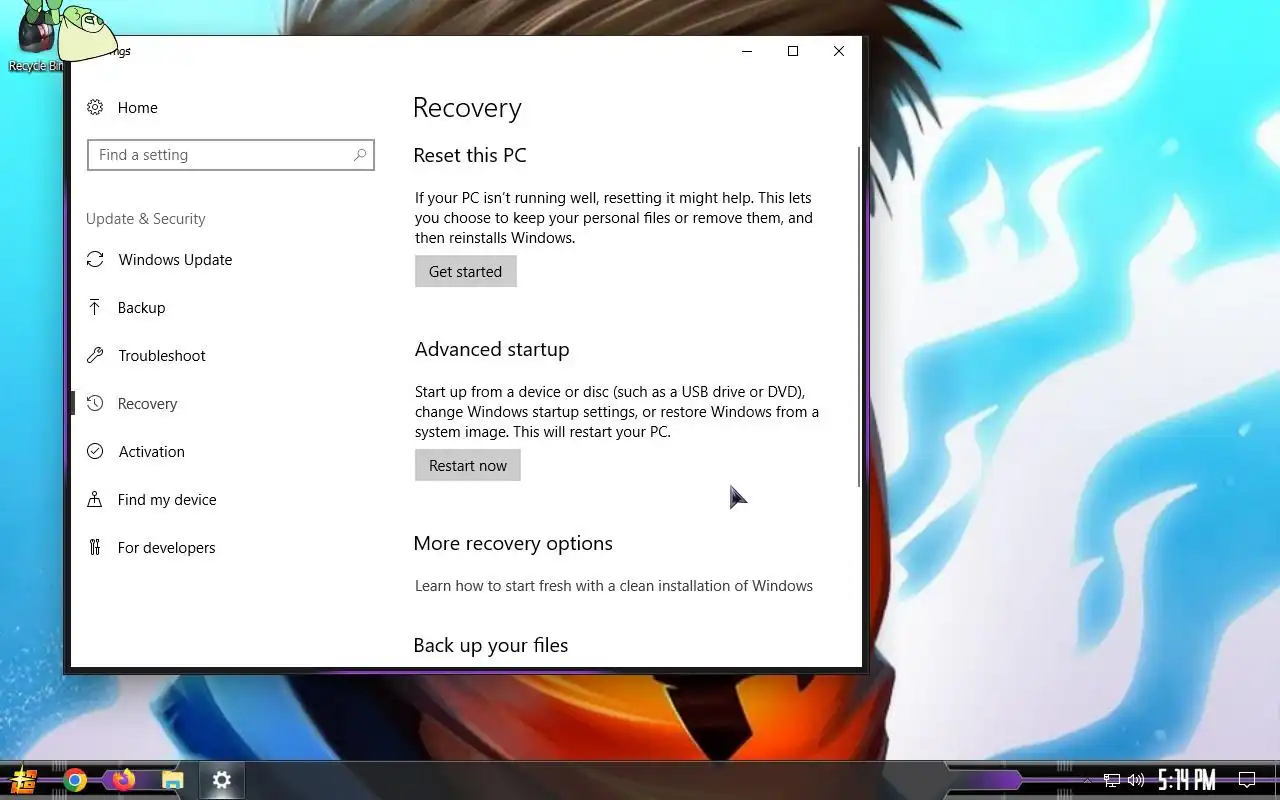
Task: Open Firefox from the taskbar
Action: (124, 780)
